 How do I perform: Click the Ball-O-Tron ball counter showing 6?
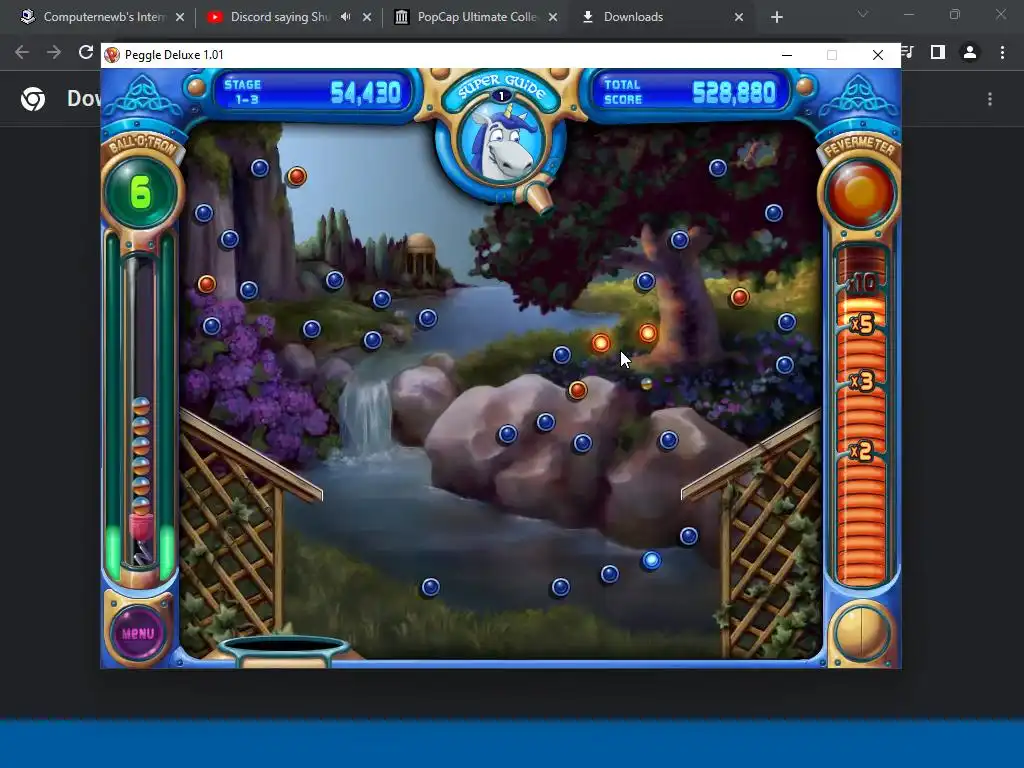140,192
